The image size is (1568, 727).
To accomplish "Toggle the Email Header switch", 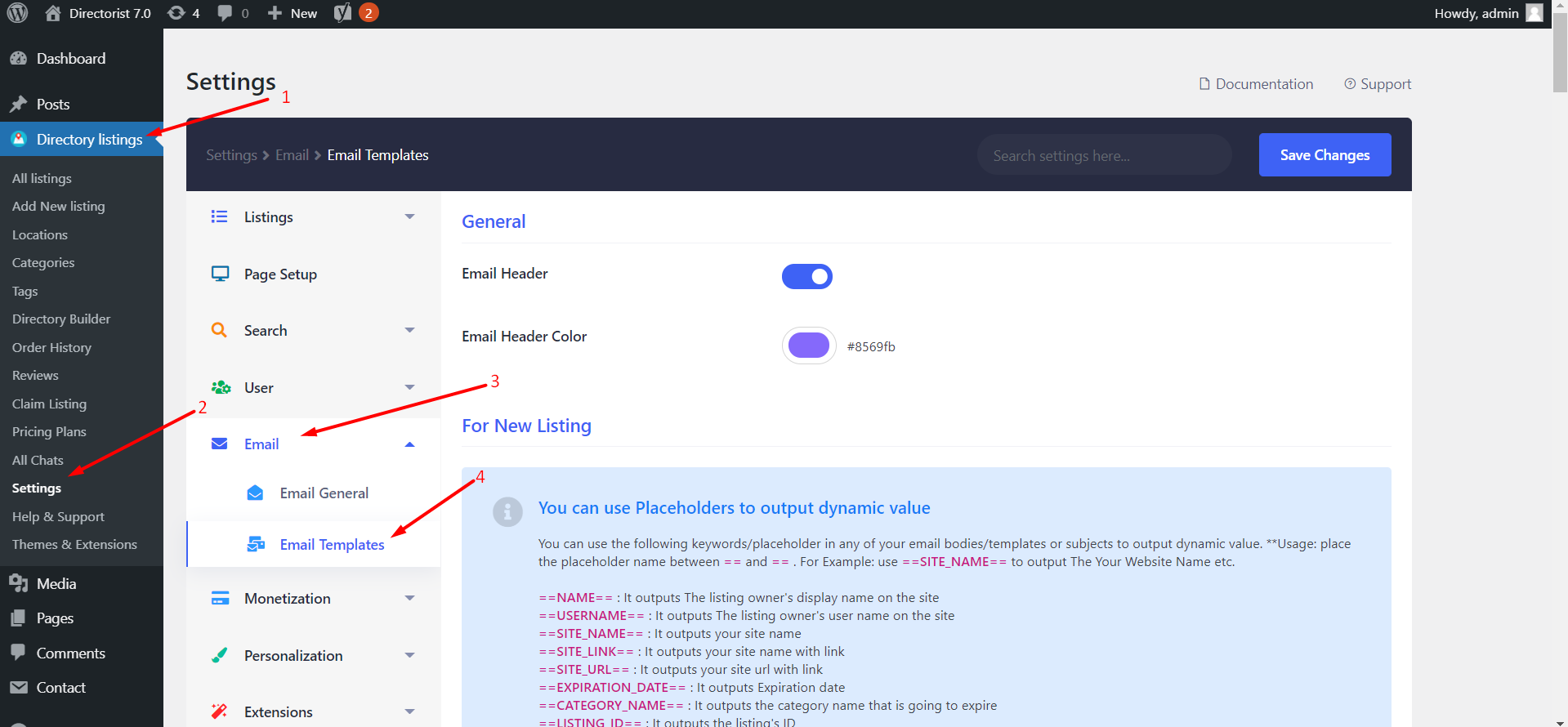I will coord(806,277).
